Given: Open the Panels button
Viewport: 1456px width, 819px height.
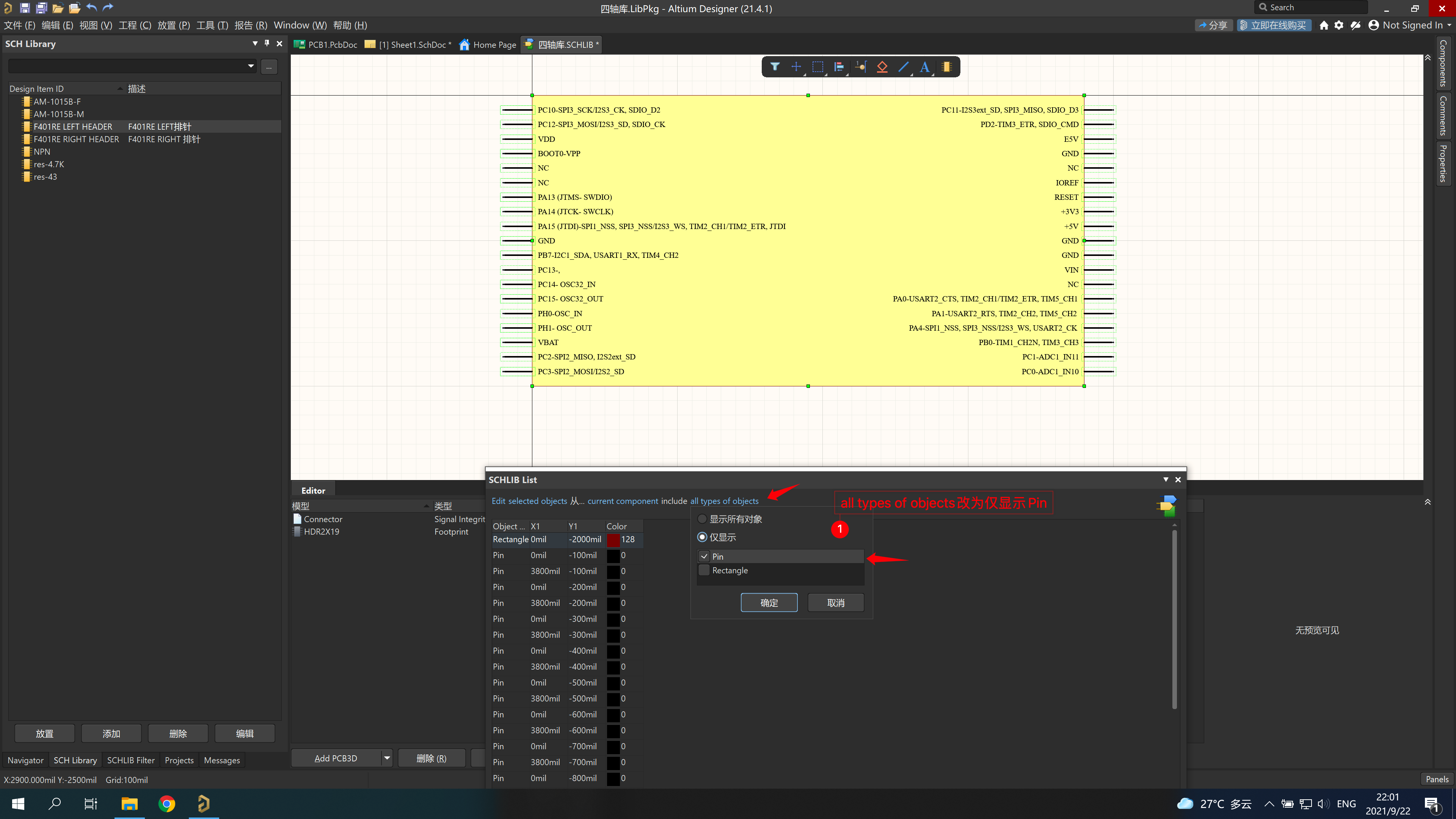Looking at the screenshot, I should click(x=1437, y=779).
